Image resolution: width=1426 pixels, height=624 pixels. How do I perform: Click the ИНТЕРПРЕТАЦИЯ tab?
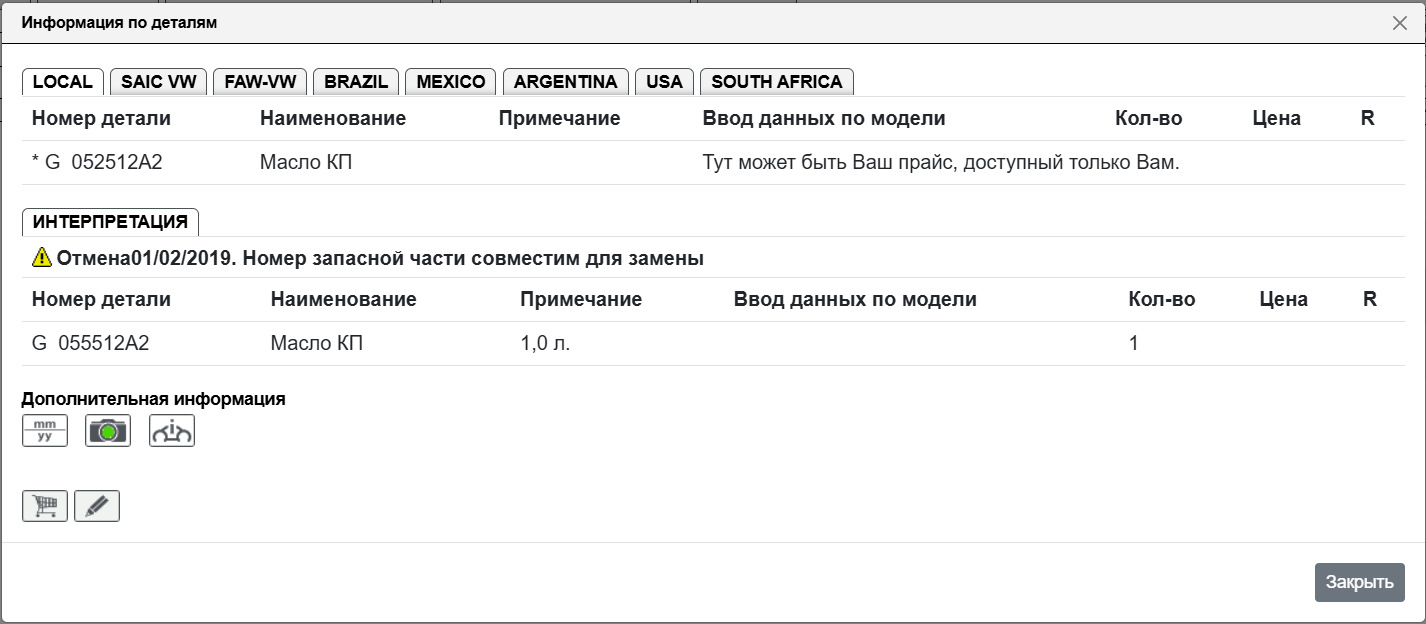(x=110, y=222)
